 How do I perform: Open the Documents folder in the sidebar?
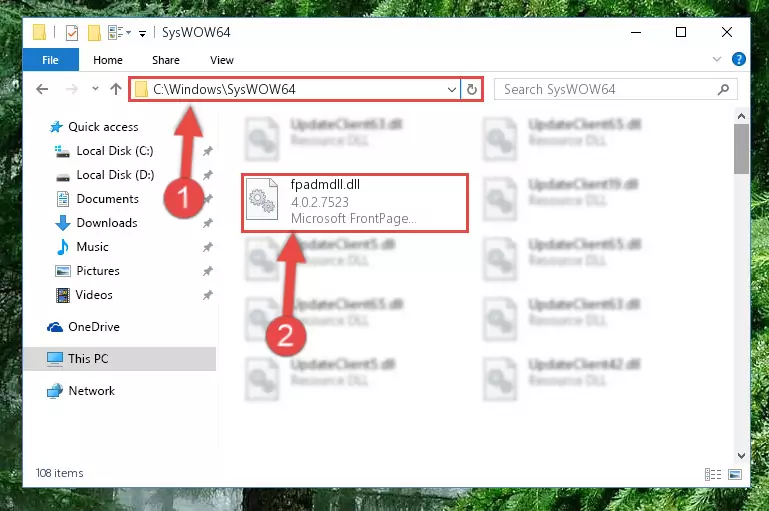[107, 199]
